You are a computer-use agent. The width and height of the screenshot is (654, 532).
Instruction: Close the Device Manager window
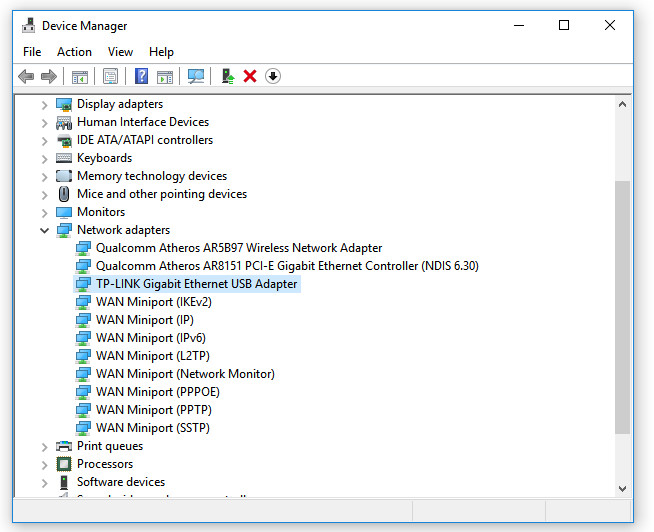point(610,25)
